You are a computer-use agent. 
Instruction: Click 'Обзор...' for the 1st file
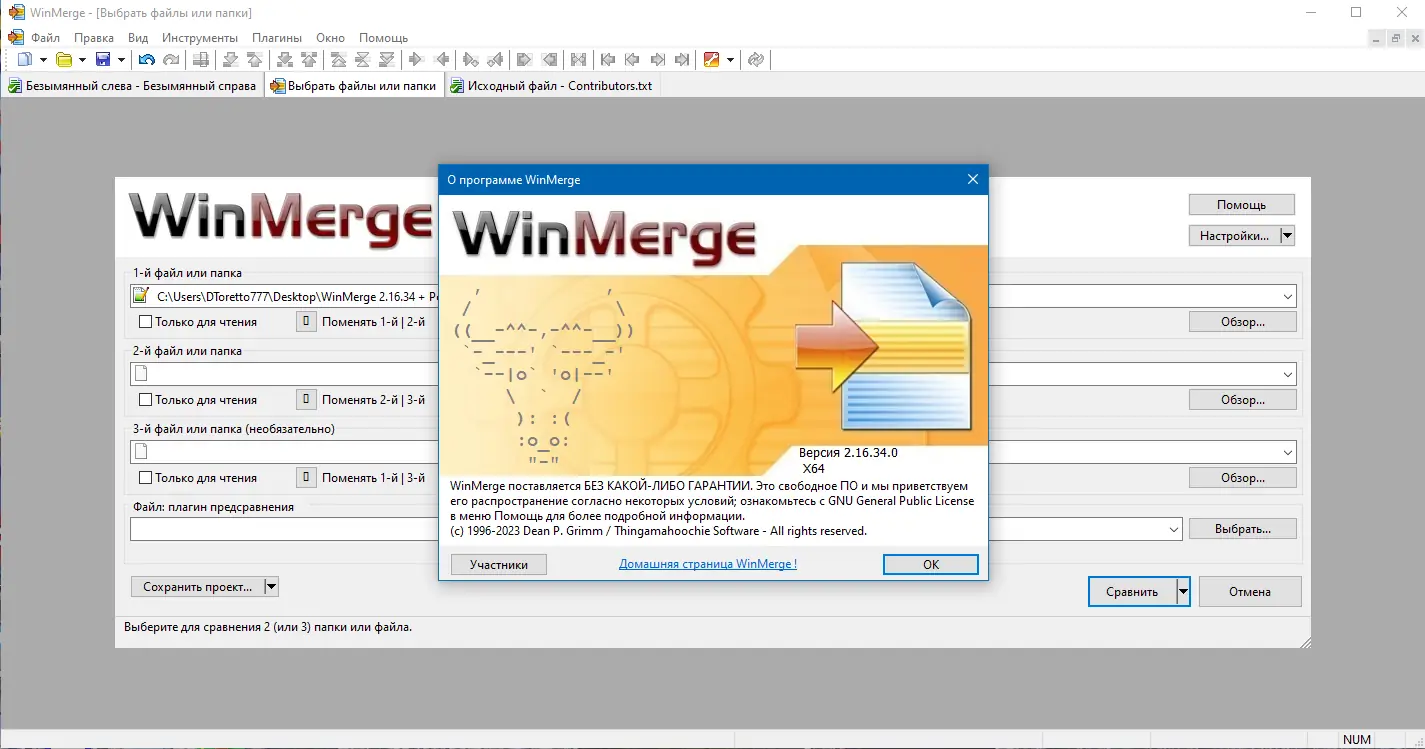[1243, 322]
